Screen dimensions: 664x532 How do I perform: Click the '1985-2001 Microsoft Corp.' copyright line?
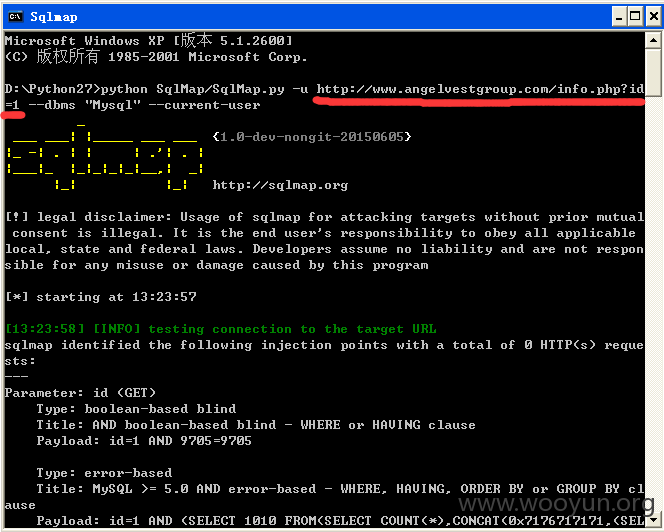pos(156,57)
